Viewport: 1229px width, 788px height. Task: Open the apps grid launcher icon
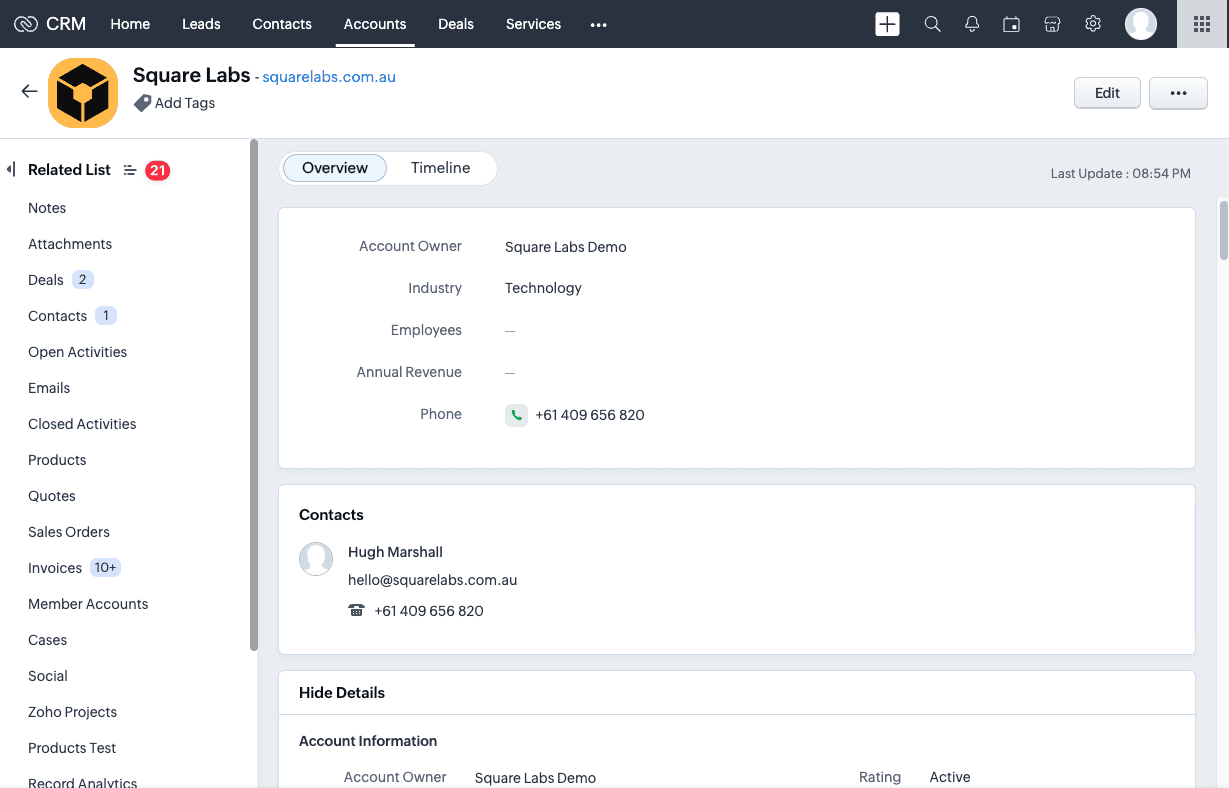pos(1202,24)
